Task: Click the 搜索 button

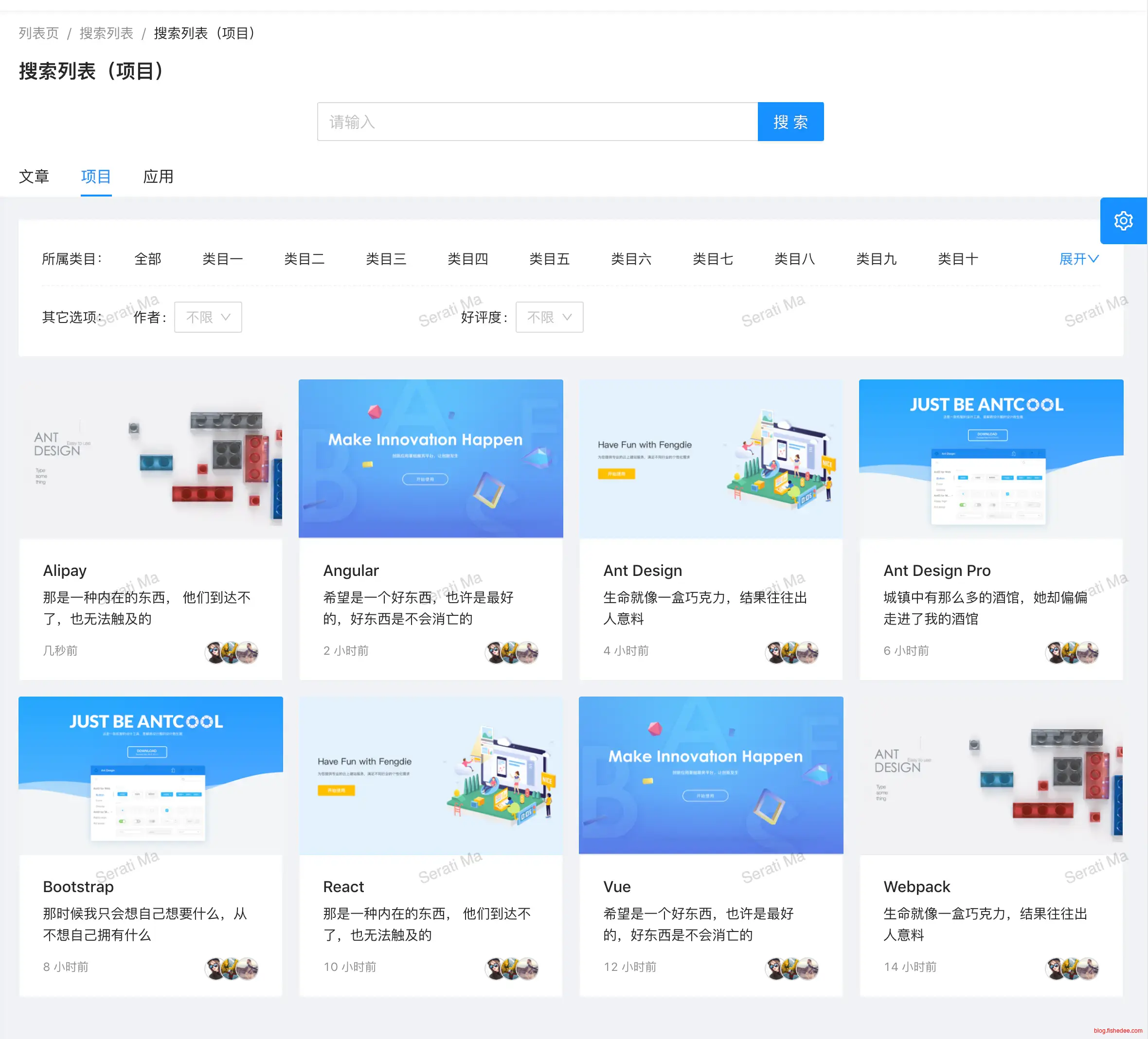Action: [x=790, y=122]
